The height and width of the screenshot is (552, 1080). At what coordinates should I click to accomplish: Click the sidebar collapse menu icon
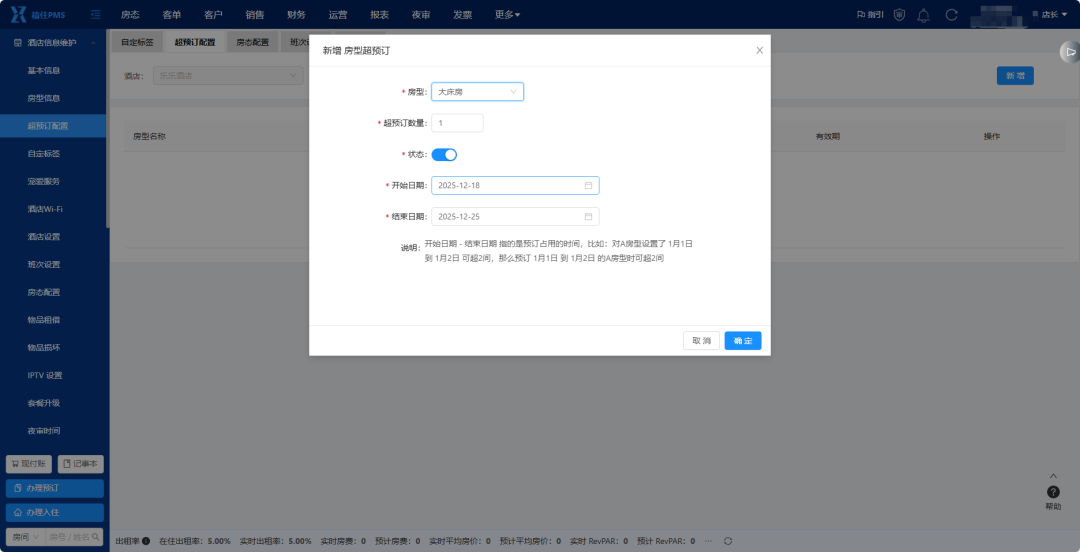click(x=96, y=14)
